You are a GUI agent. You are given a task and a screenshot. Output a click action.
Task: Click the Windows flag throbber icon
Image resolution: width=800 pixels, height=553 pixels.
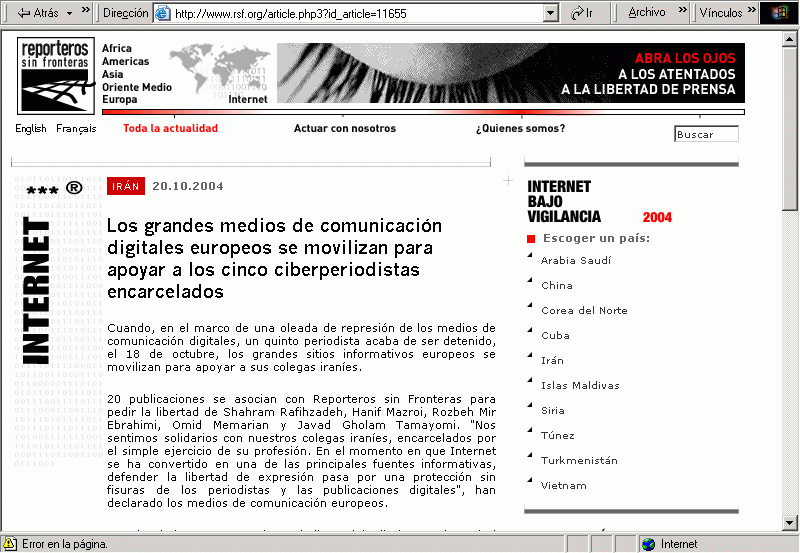779,13
